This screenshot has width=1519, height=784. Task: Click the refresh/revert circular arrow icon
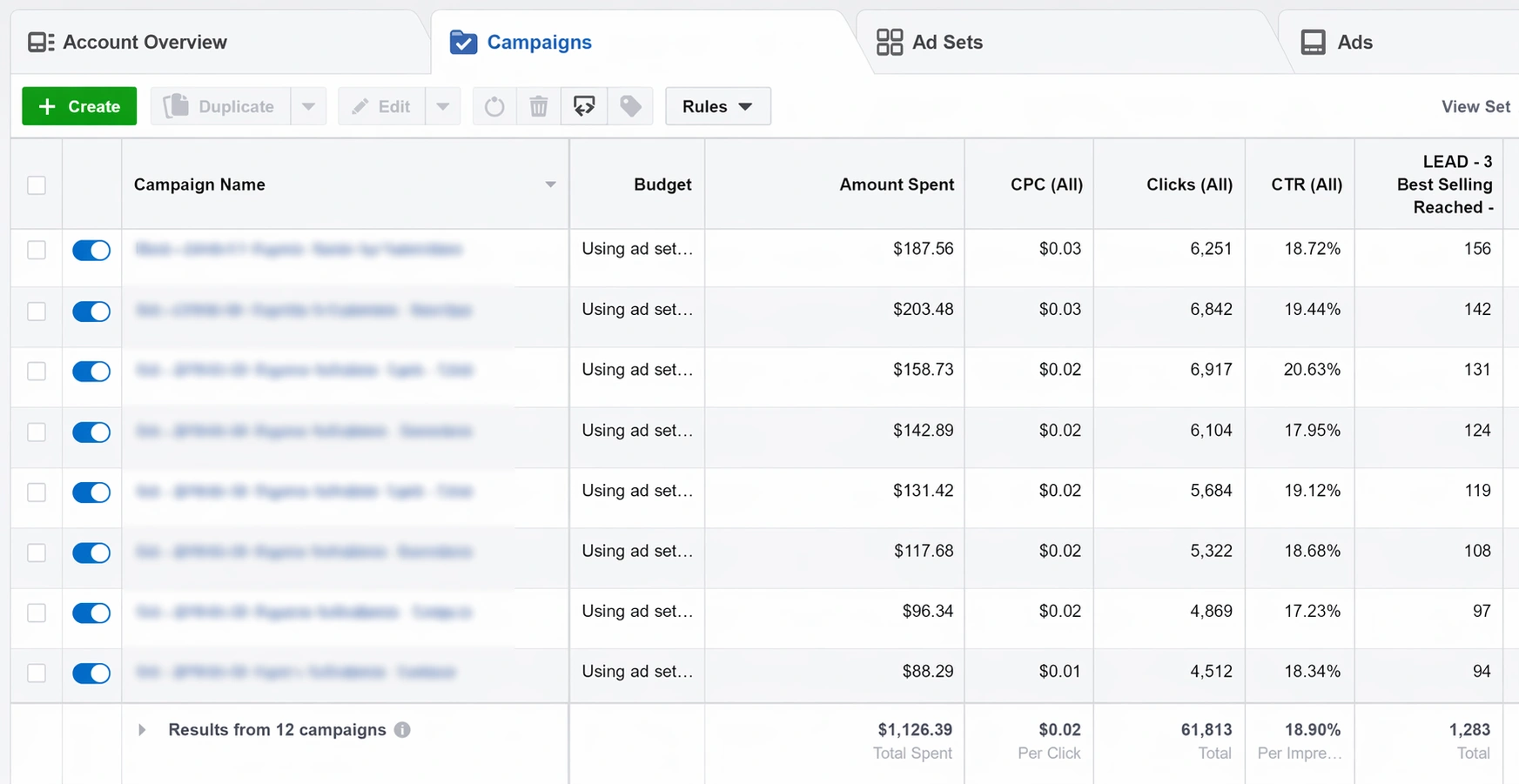coord(494,106)
